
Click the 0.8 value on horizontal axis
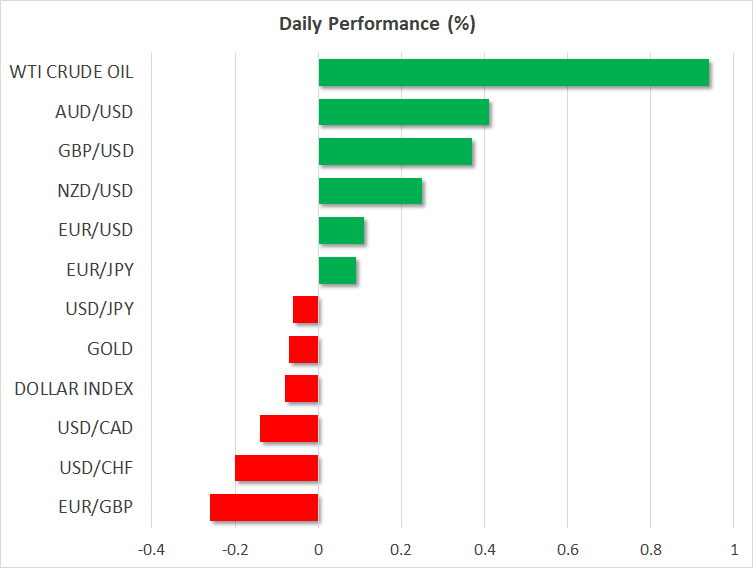(650, 550)
